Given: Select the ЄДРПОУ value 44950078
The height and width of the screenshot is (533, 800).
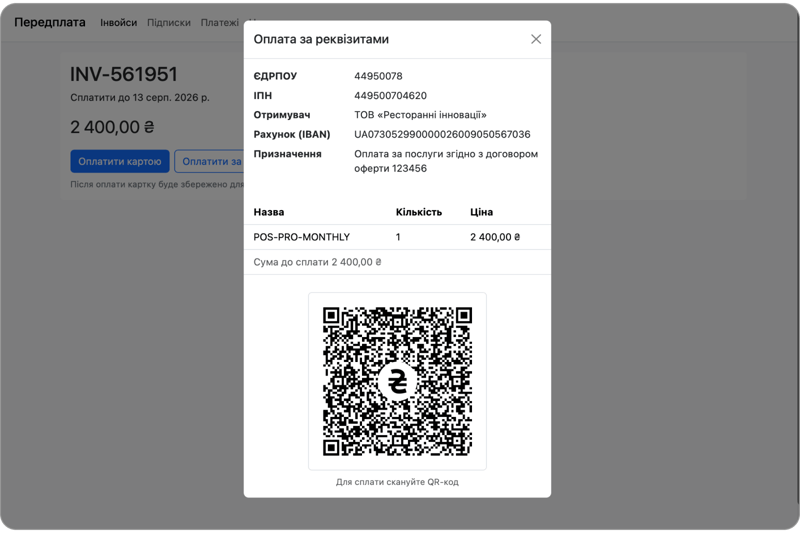Looking at the screenshot, I should pos(378,76).
